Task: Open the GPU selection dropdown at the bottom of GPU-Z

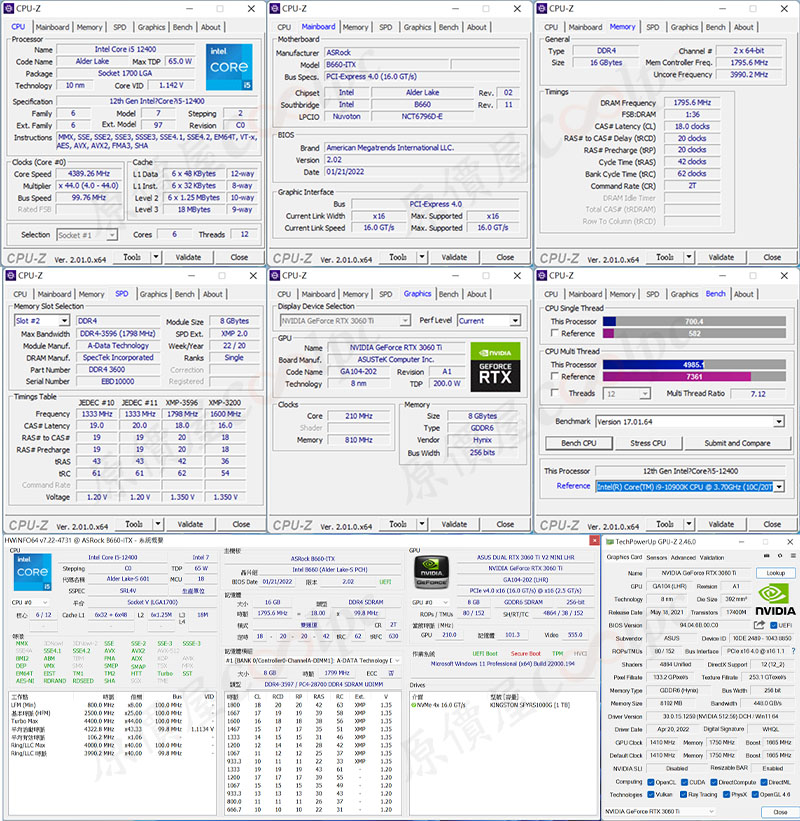Action: [660, 812]
